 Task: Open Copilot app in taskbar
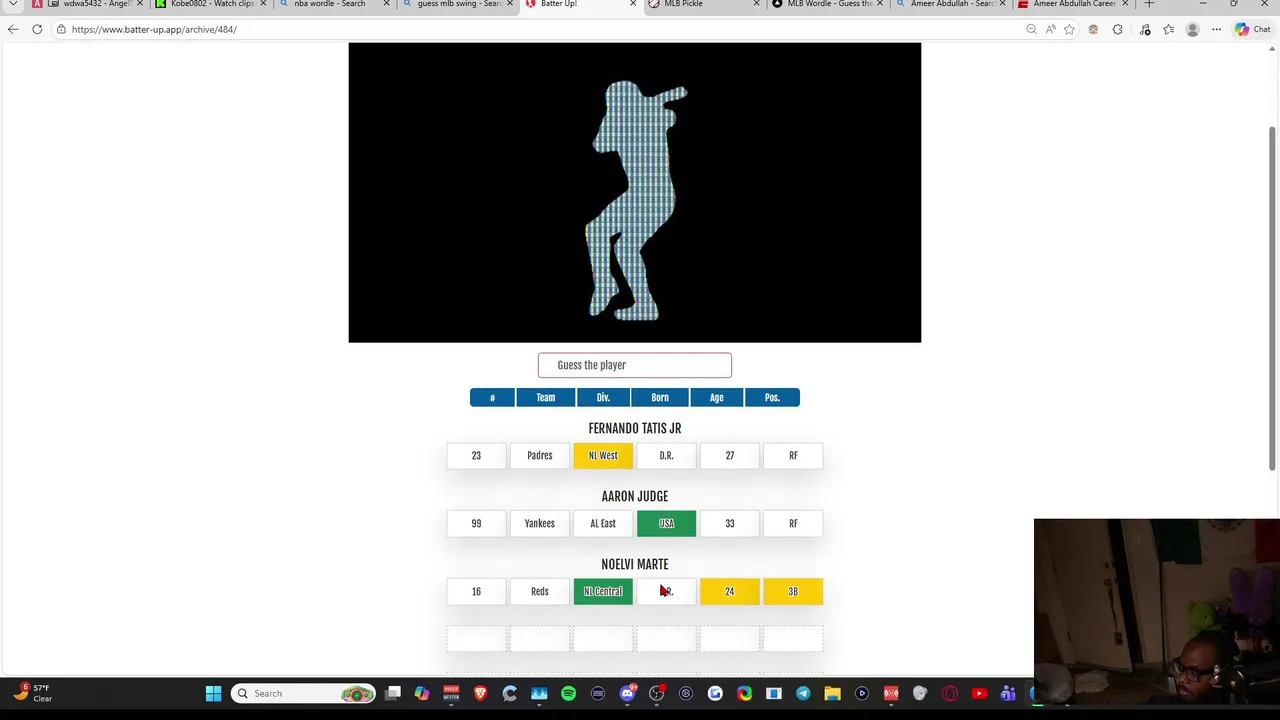(x=421, y=693)
